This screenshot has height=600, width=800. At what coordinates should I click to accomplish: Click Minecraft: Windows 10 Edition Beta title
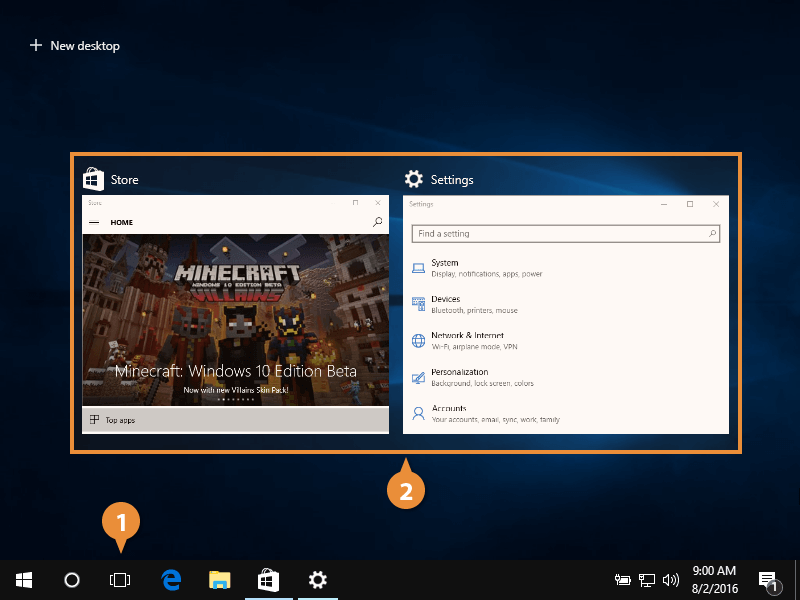pos(236,371)
